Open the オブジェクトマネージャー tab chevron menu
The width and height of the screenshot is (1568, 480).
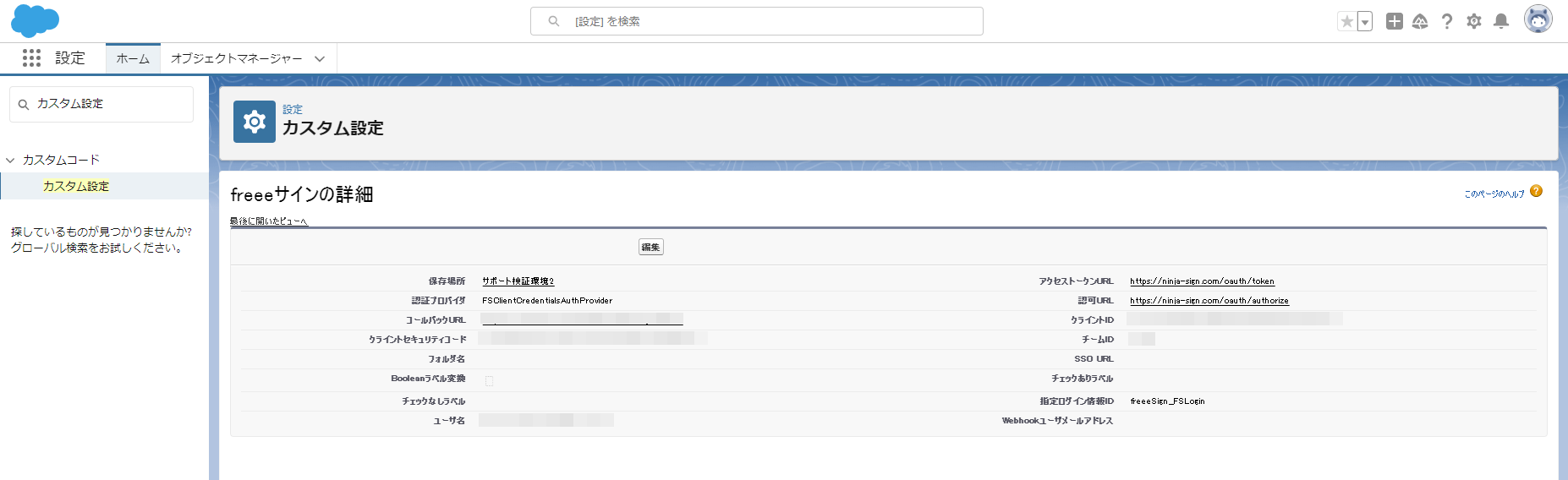(x=320, y=58)
